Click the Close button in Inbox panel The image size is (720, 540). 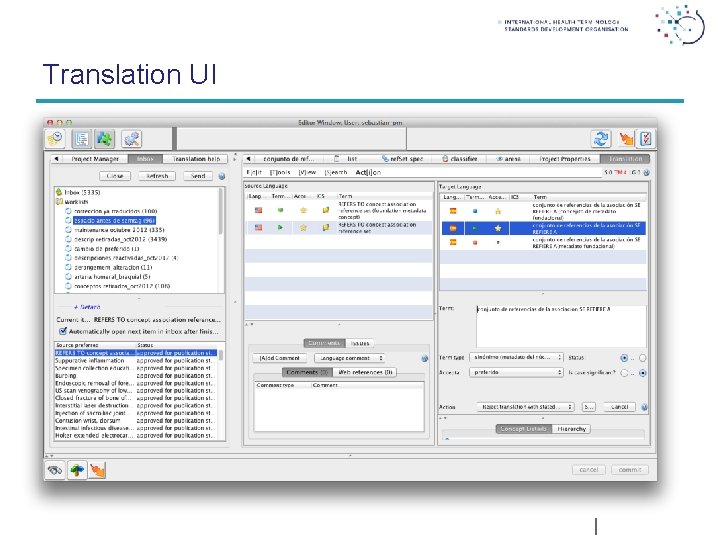tap(115, 176)
